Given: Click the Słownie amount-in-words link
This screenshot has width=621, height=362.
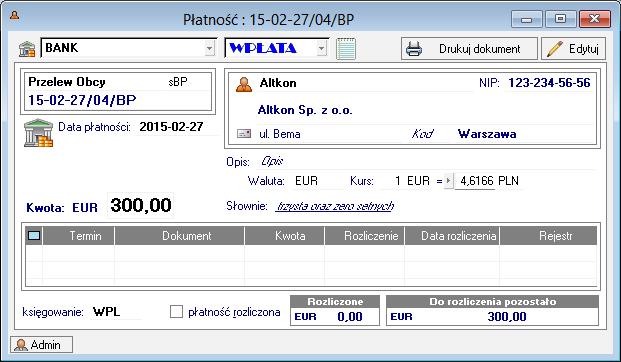Looking at the screenshot, I should pyautogui.click(x=335, y=206).
